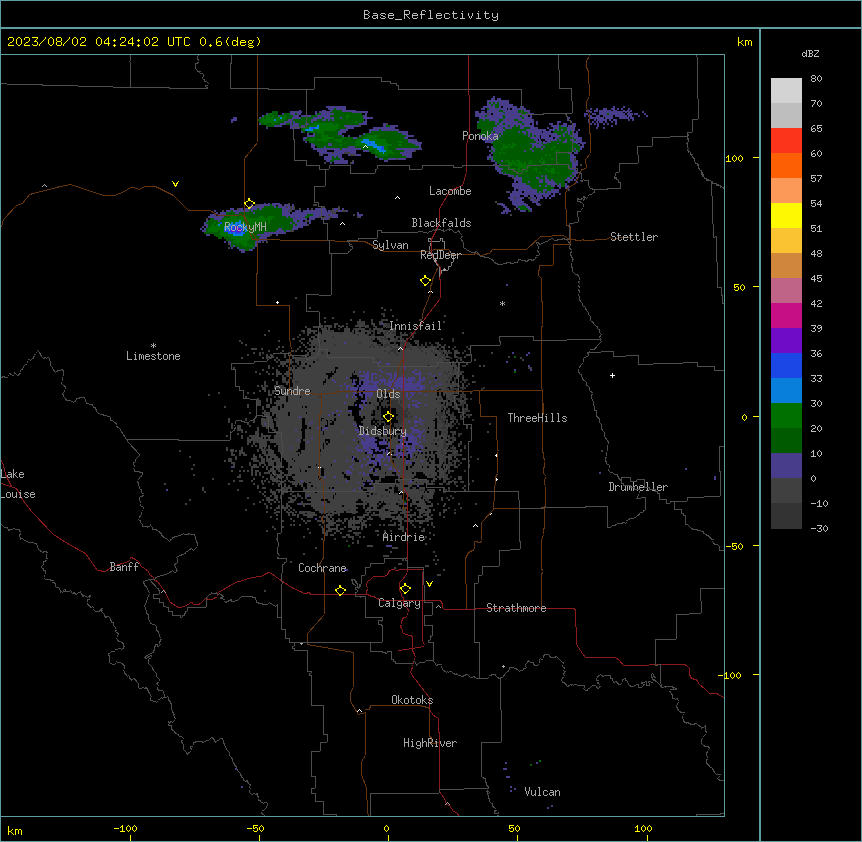Click the Sylvan label
Viewport: 862px width, 842px height.
pyautogui.click(x=390, y=245)
